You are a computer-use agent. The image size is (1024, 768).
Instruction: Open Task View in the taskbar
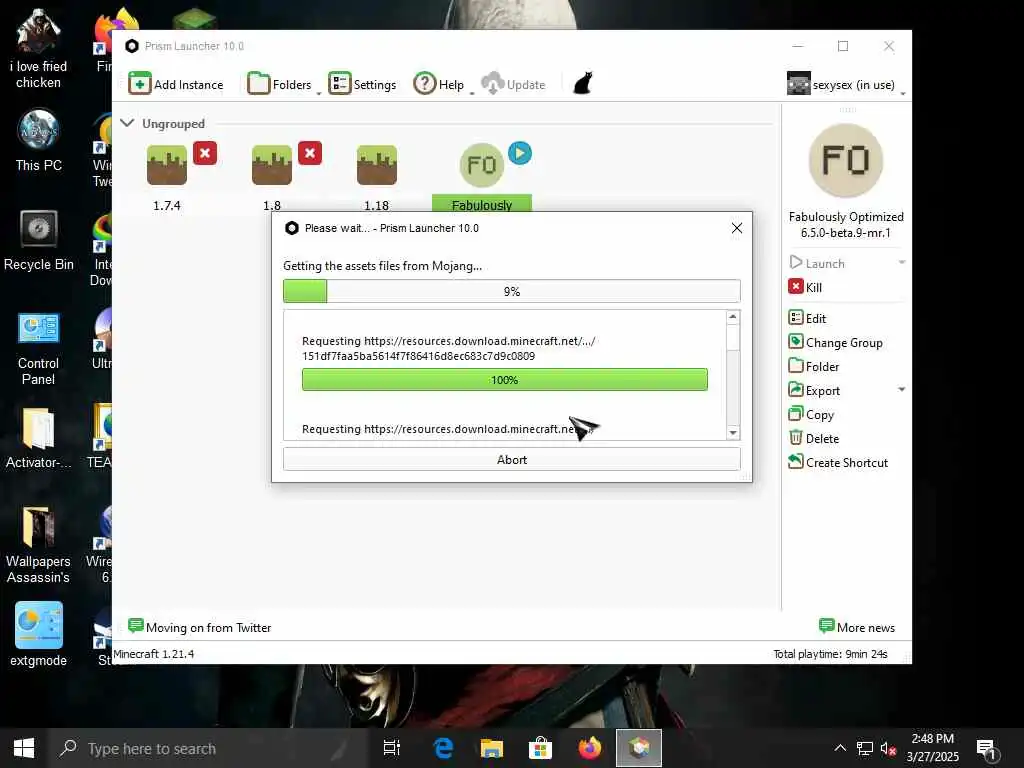pyautogui.click(x=392, y=748)
